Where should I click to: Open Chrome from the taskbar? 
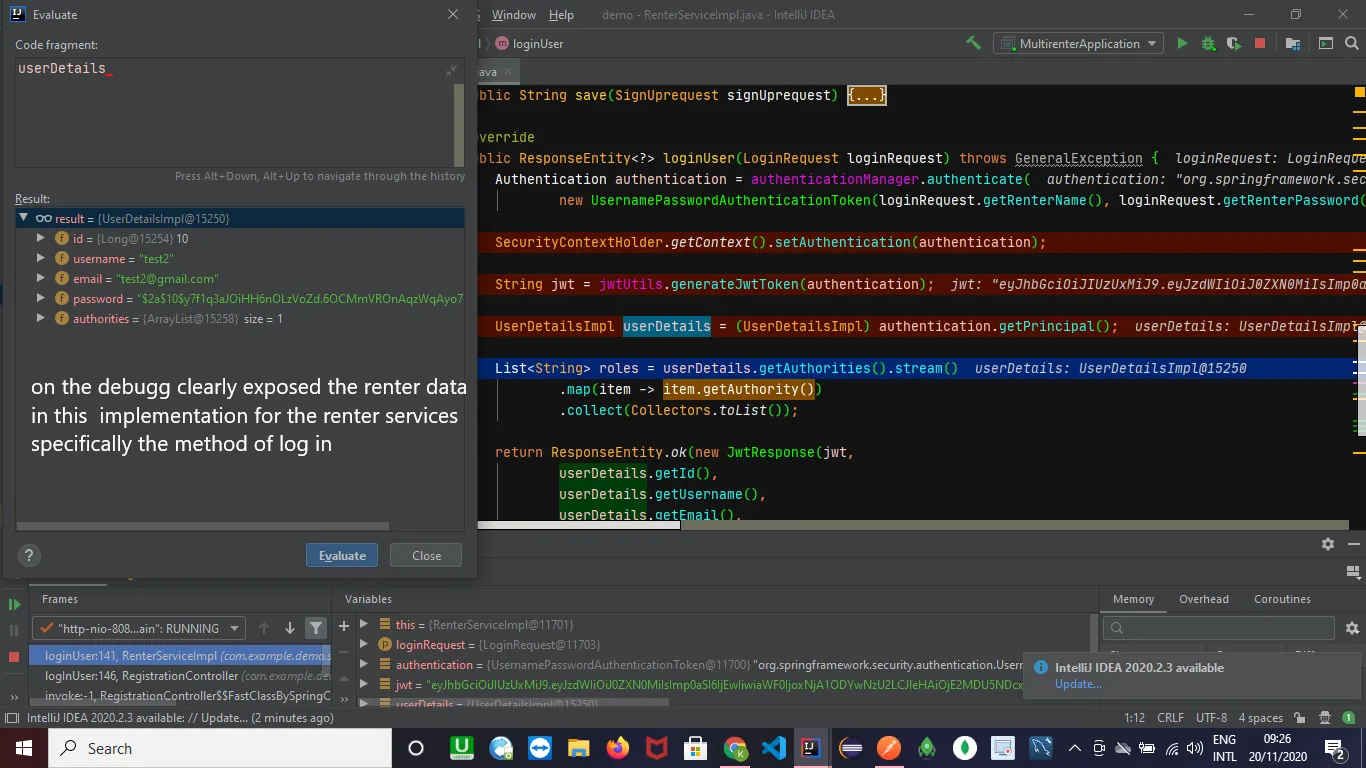pos(735,748)
